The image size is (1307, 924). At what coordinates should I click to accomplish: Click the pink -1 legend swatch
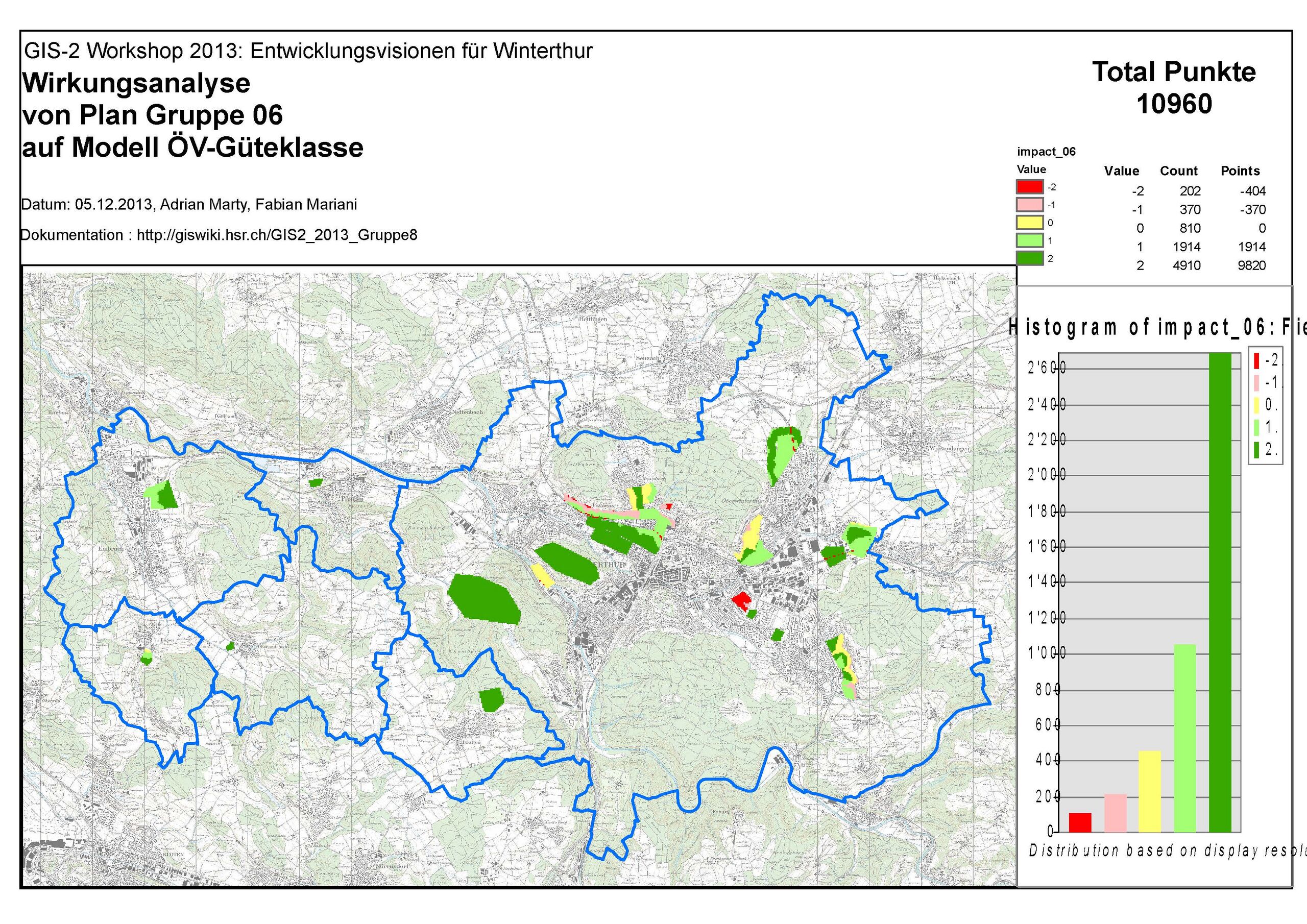[1029, 204]
